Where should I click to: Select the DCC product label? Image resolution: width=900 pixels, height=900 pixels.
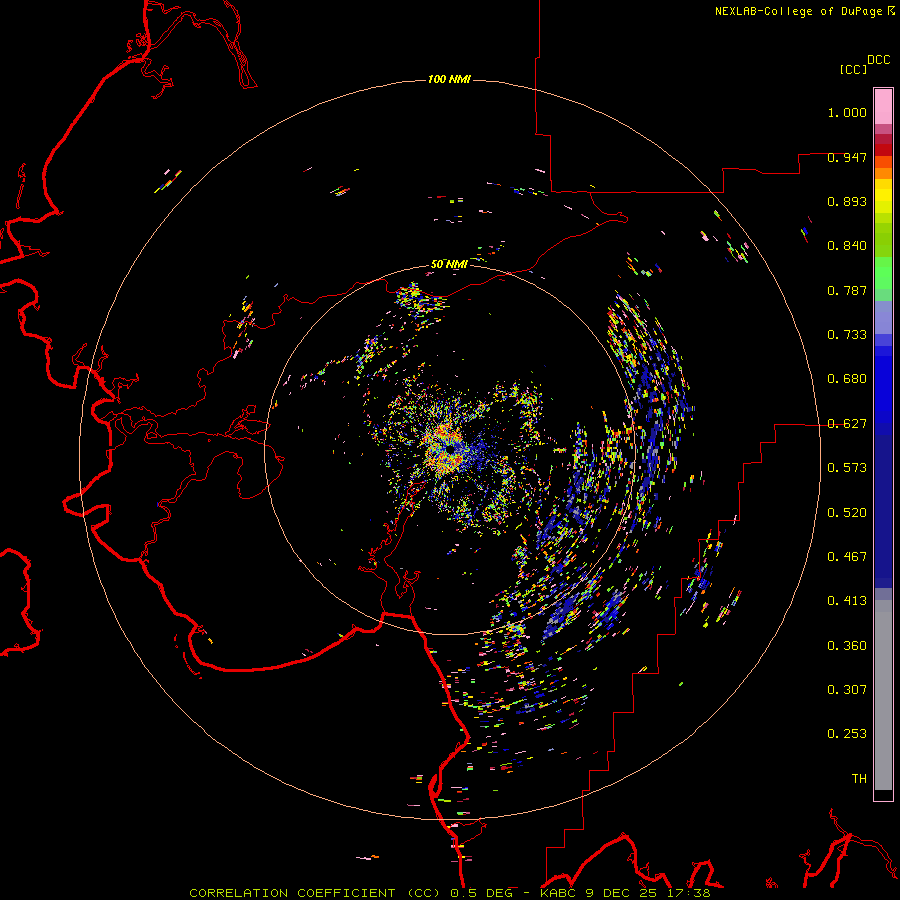(878, 60)
